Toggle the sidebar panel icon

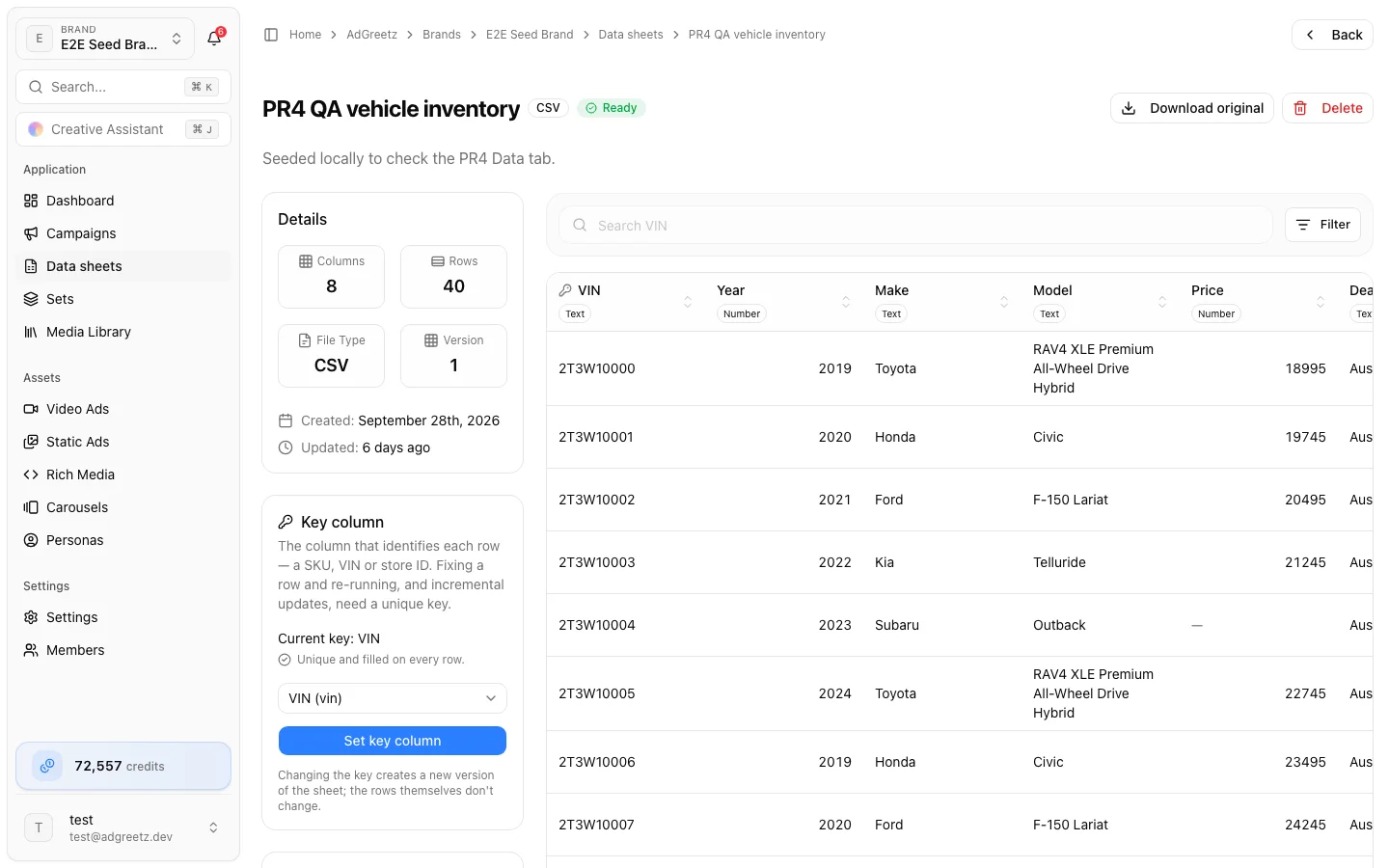pos(271,35)
